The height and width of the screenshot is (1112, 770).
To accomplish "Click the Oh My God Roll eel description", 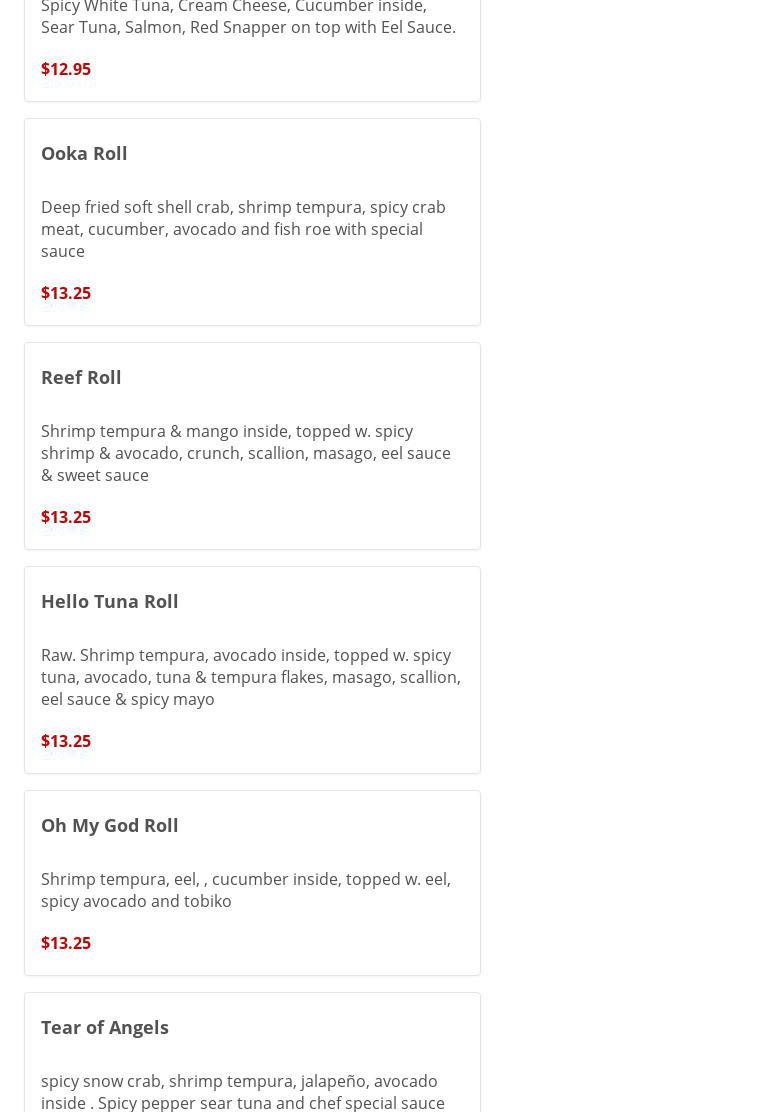I will pos(245,890).
